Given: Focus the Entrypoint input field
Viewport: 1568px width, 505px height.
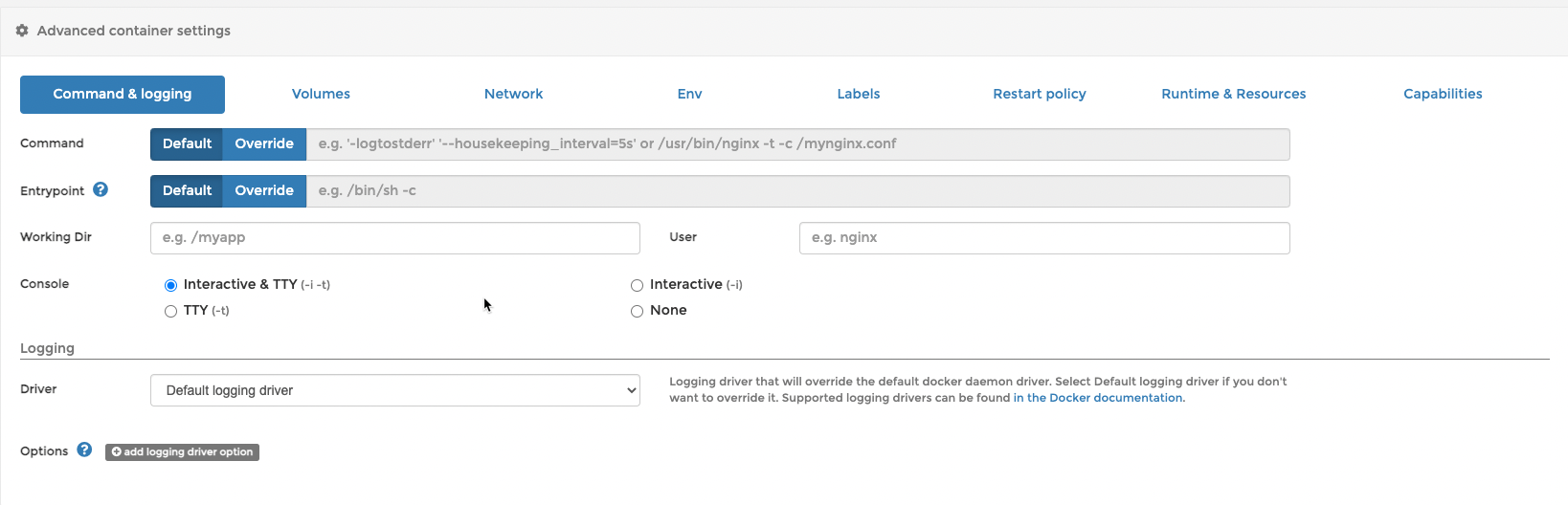Looking at the screenshot, I should click(x=797, y=190).
